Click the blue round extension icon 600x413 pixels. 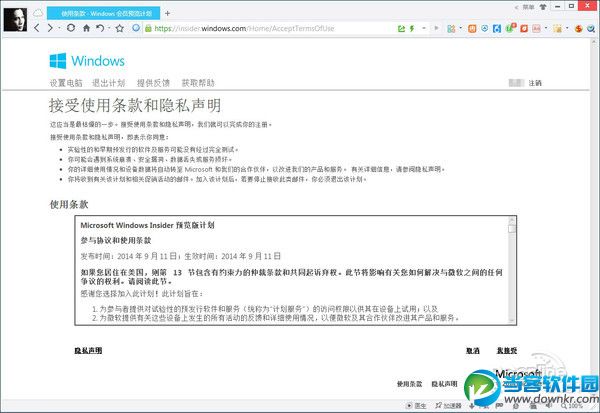484,28
